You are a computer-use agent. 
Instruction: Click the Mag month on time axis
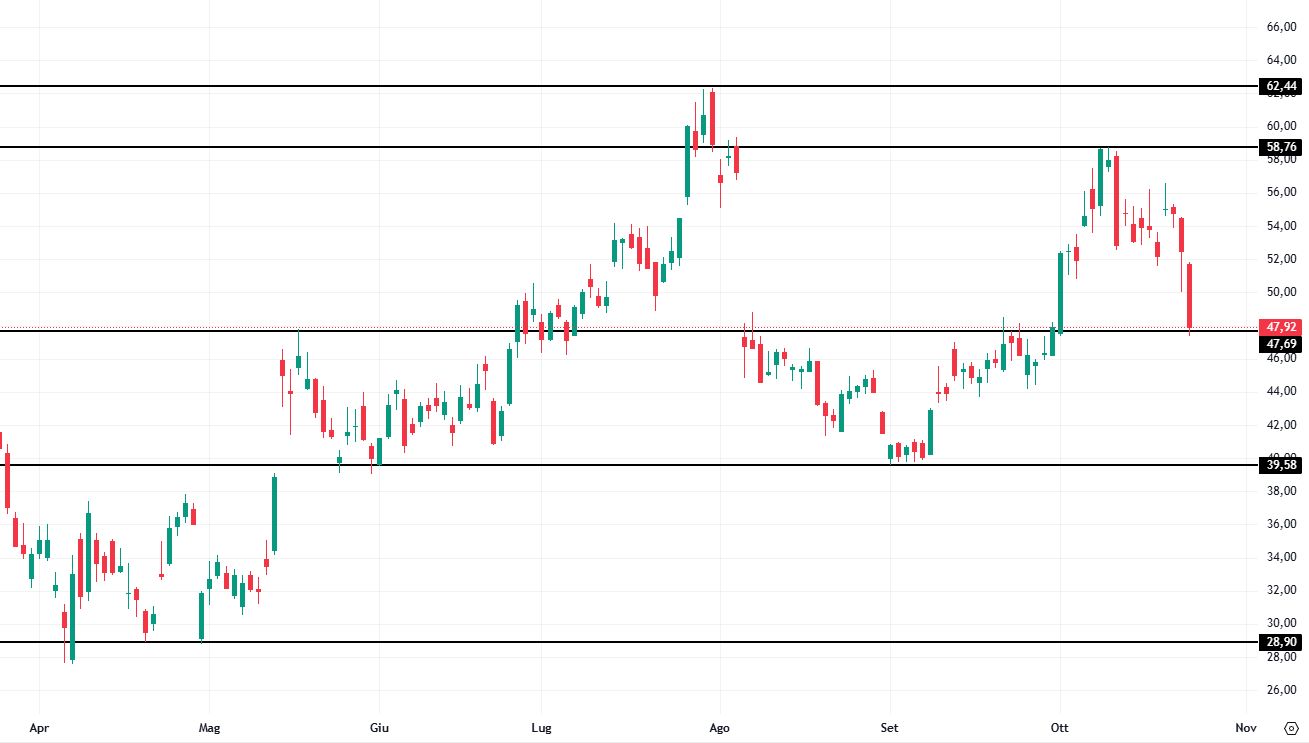(x=208, y=728)
